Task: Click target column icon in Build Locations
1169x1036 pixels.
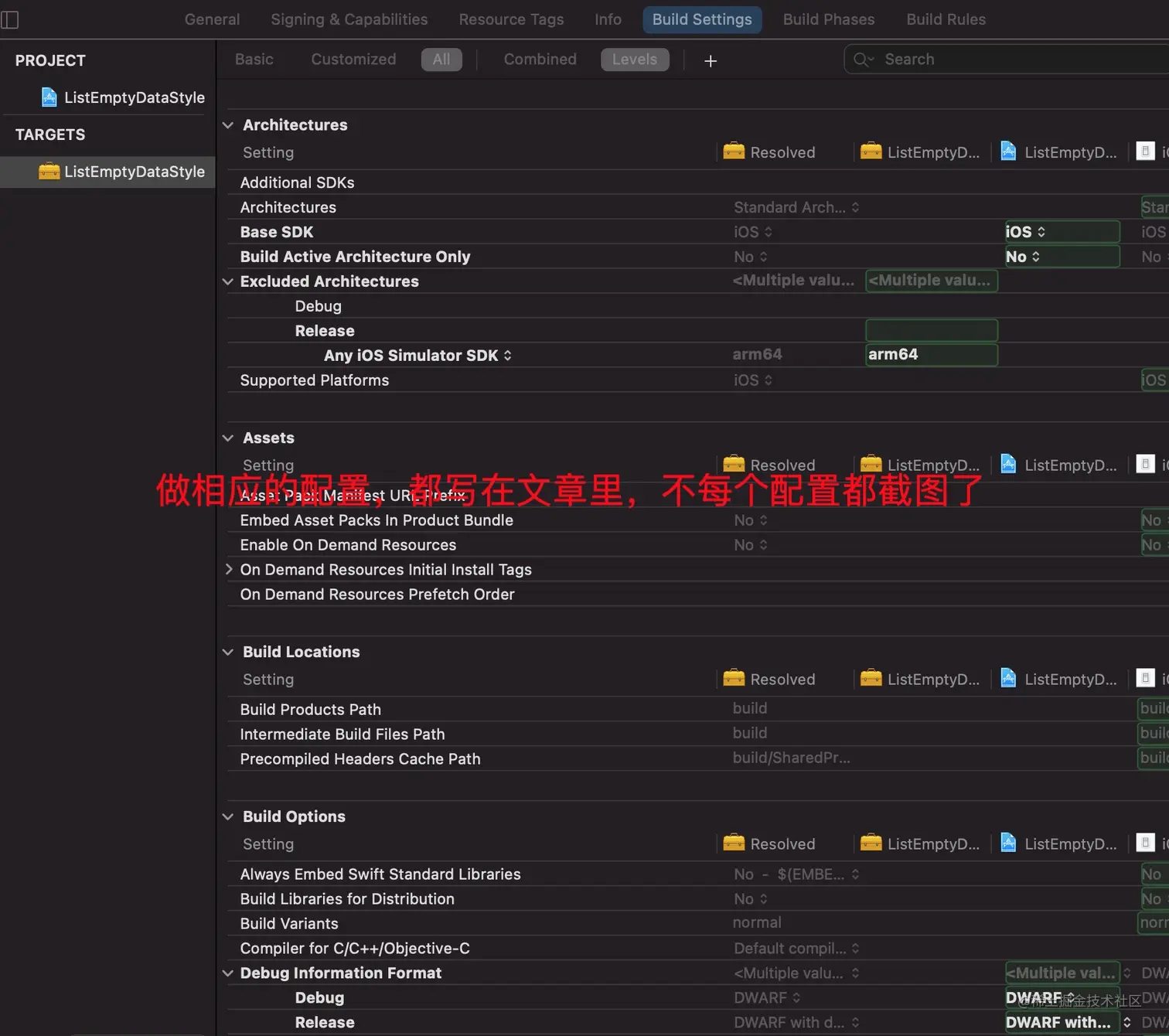Action: 871,679
